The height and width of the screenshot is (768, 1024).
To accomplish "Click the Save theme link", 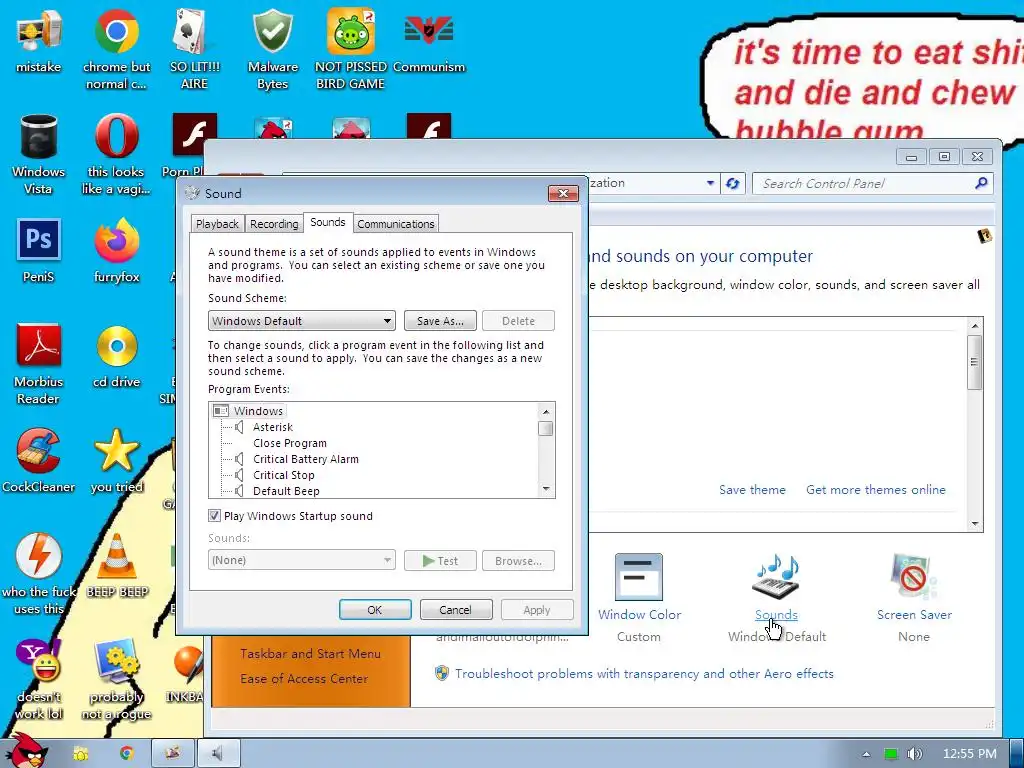I will click(x=752, y=490).
